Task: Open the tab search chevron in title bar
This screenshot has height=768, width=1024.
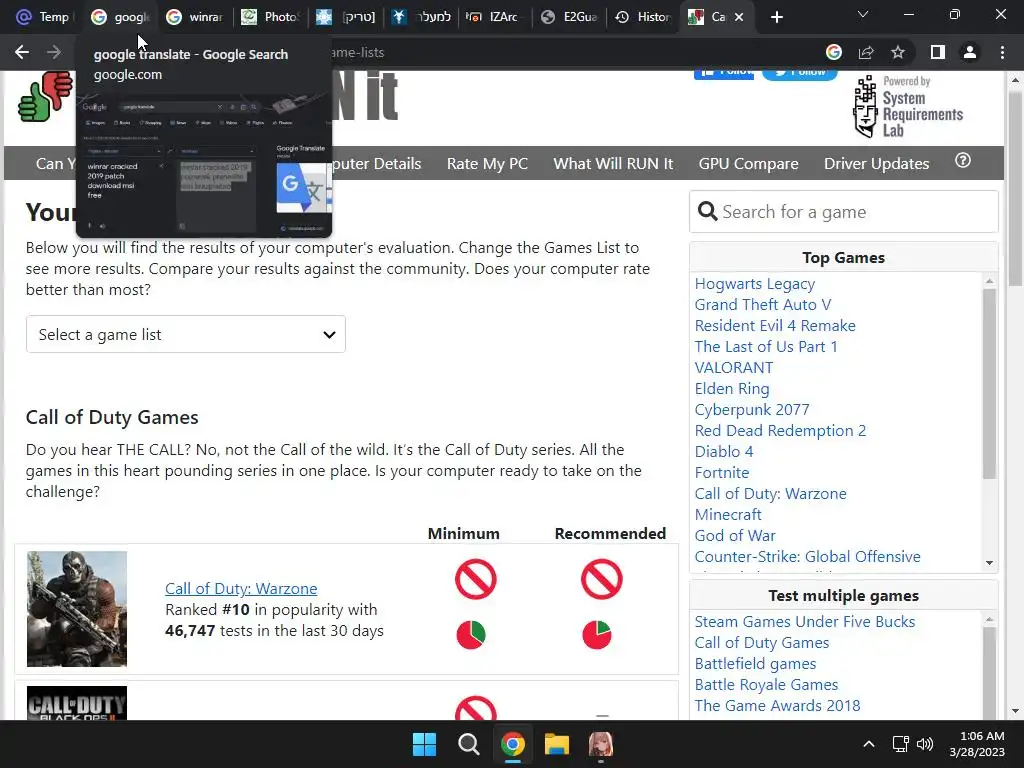Action: point(863,14)
